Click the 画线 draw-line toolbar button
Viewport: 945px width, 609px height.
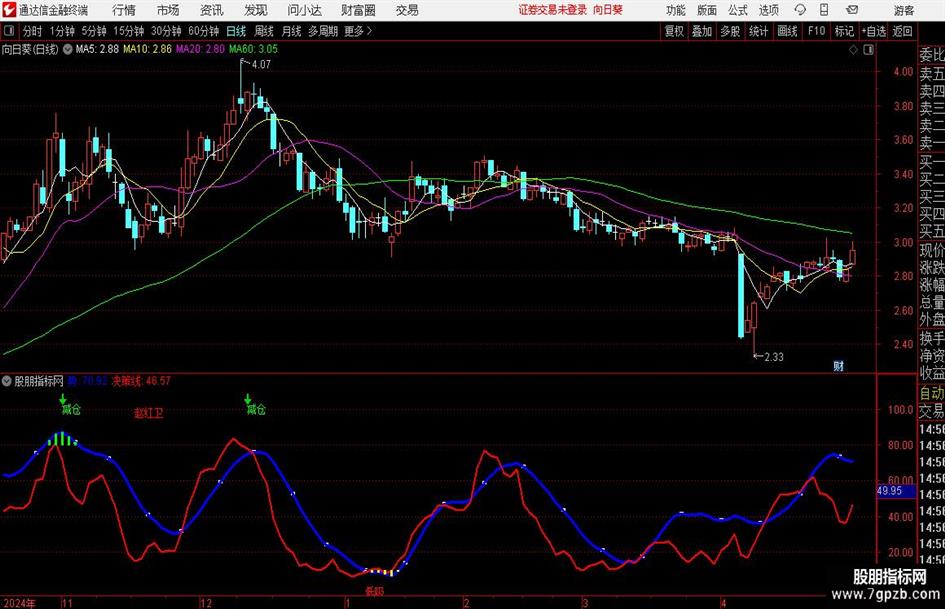787,31
